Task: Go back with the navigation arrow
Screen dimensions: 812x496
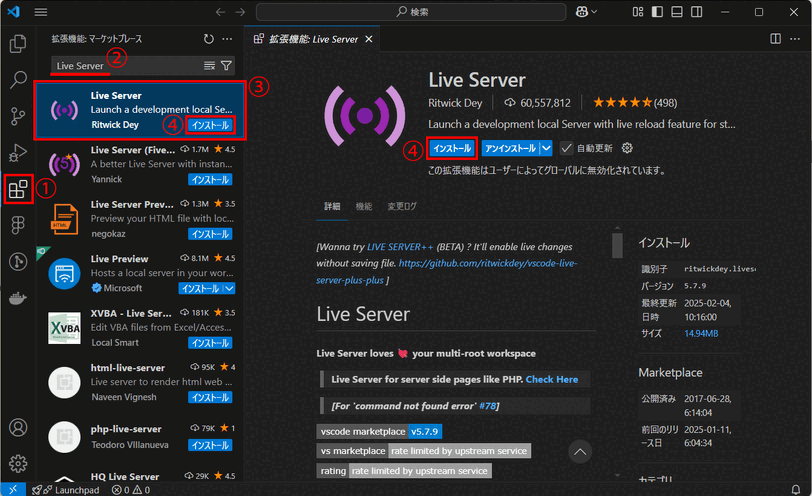Action: pos(221,12)
